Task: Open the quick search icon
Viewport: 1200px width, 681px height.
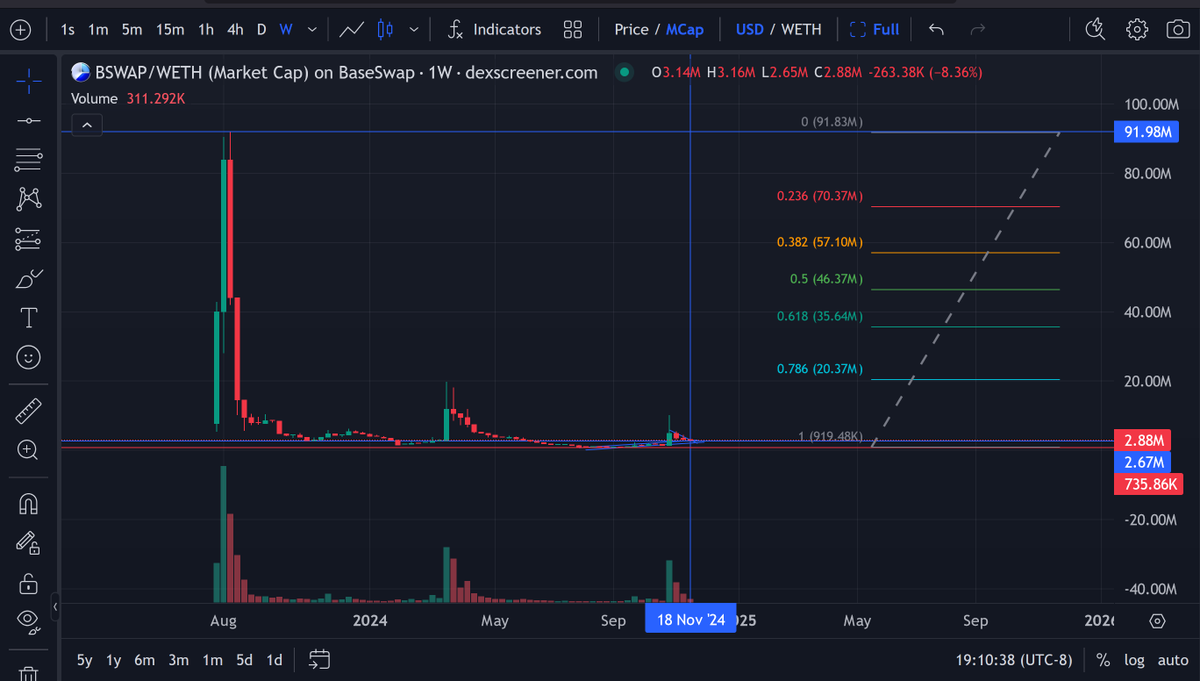Action: (1095, 29)
